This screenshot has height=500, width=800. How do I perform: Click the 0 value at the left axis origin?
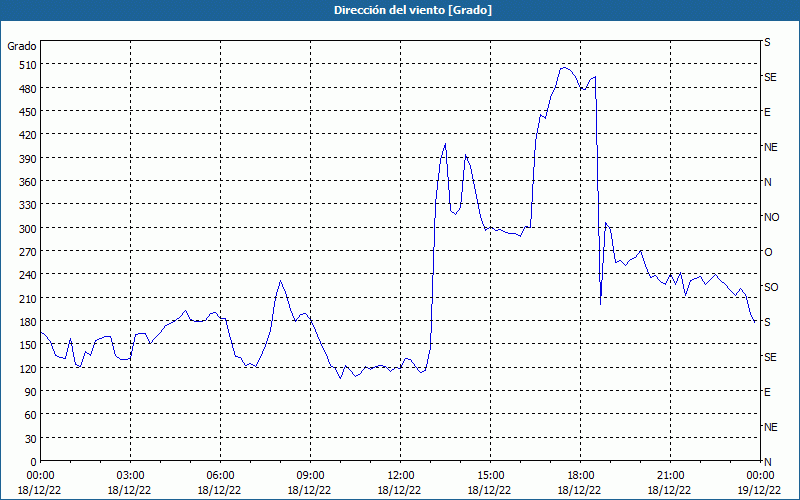34,462
